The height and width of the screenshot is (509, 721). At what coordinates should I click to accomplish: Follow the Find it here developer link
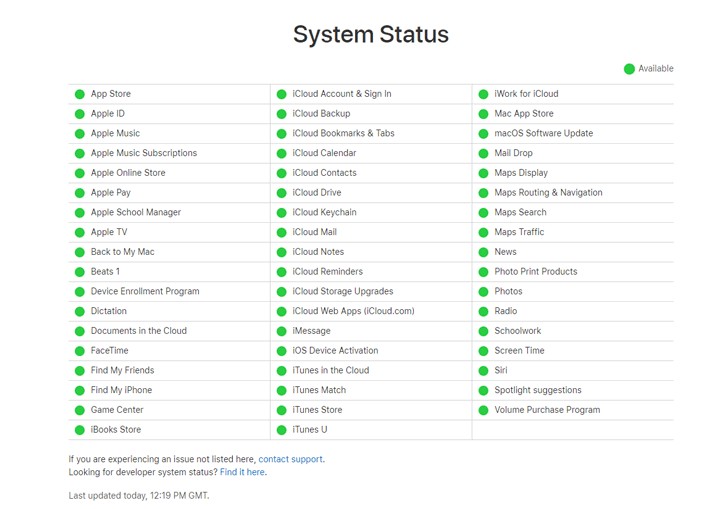[x=242, y=472]
